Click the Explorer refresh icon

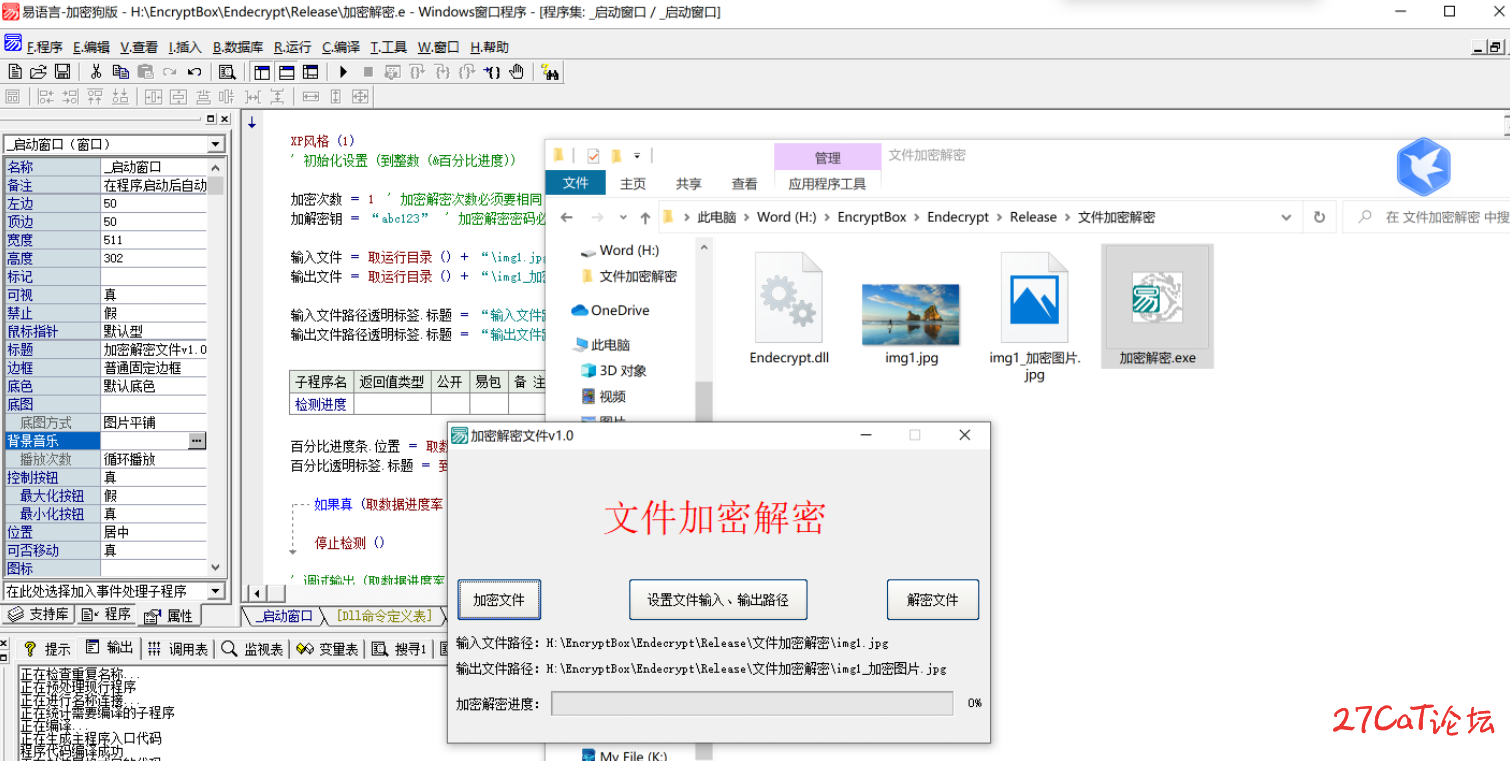coord(1319,217)
